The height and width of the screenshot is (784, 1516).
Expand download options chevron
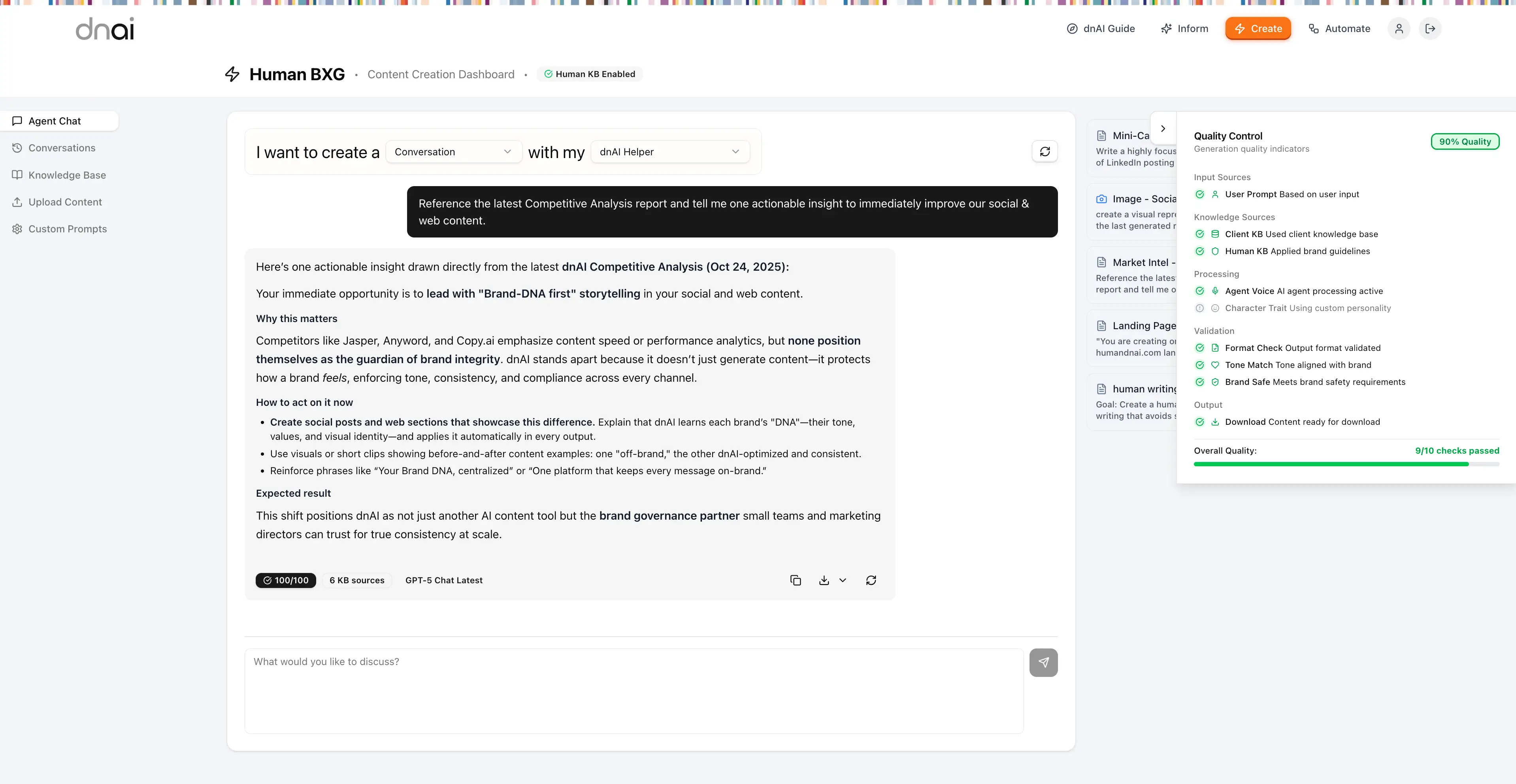pyautogui.click(x=843, y=580)
